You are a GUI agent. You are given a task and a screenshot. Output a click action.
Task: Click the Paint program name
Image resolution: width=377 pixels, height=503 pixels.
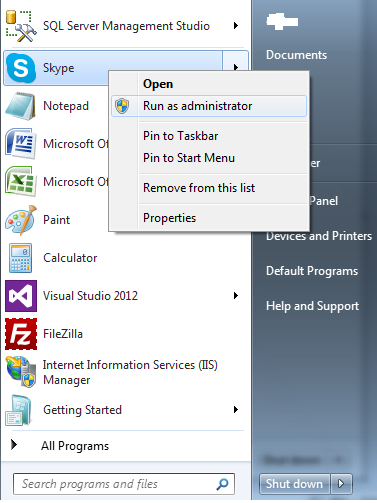pos(57,220)
